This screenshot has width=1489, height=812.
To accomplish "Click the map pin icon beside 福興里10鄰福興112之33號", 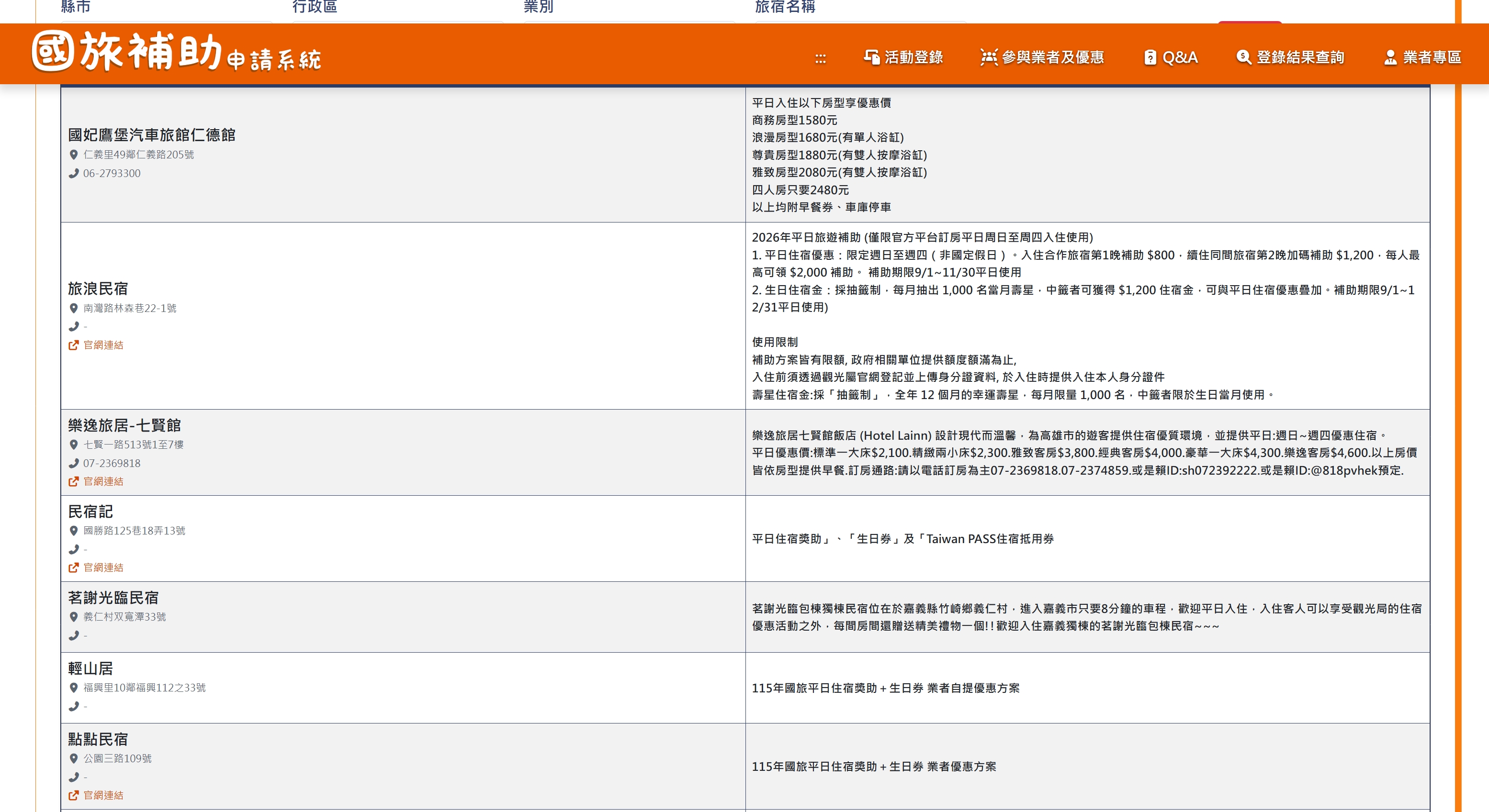I will click(x=73, y=687).
